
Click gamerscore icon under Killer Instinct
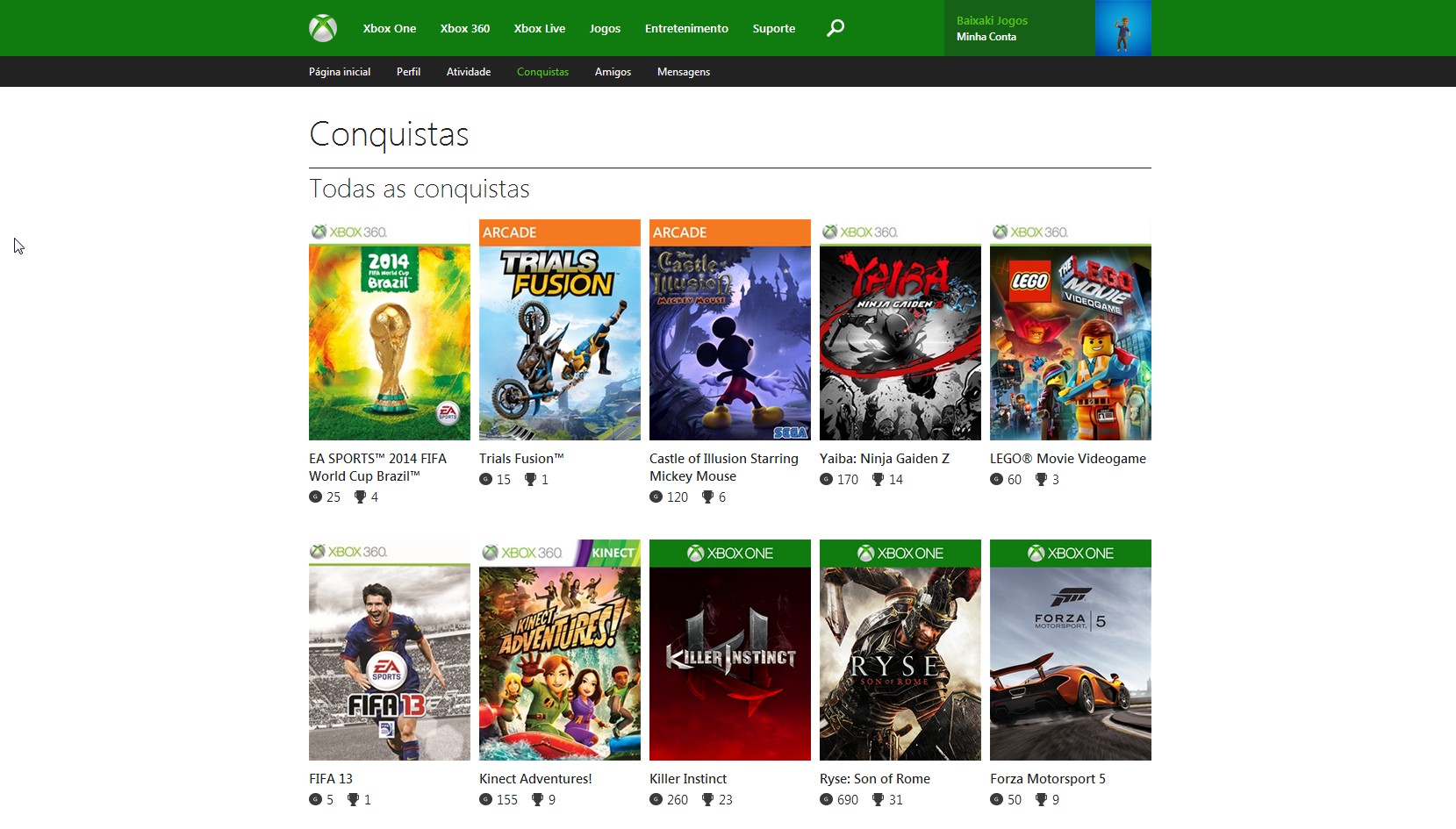(x=656, y=799)
